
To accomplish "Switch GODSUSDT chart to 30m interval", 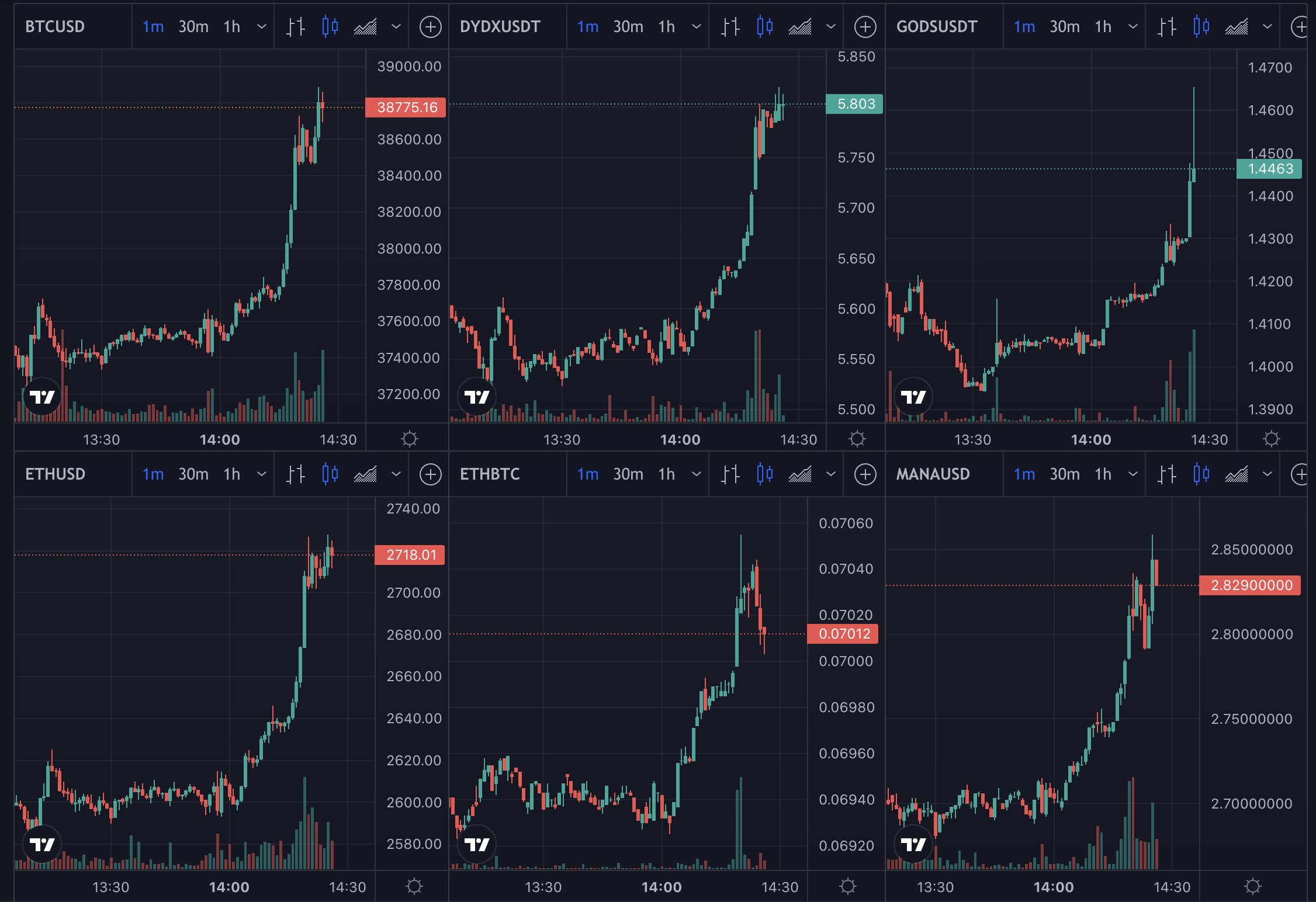I will [1065, 27].
